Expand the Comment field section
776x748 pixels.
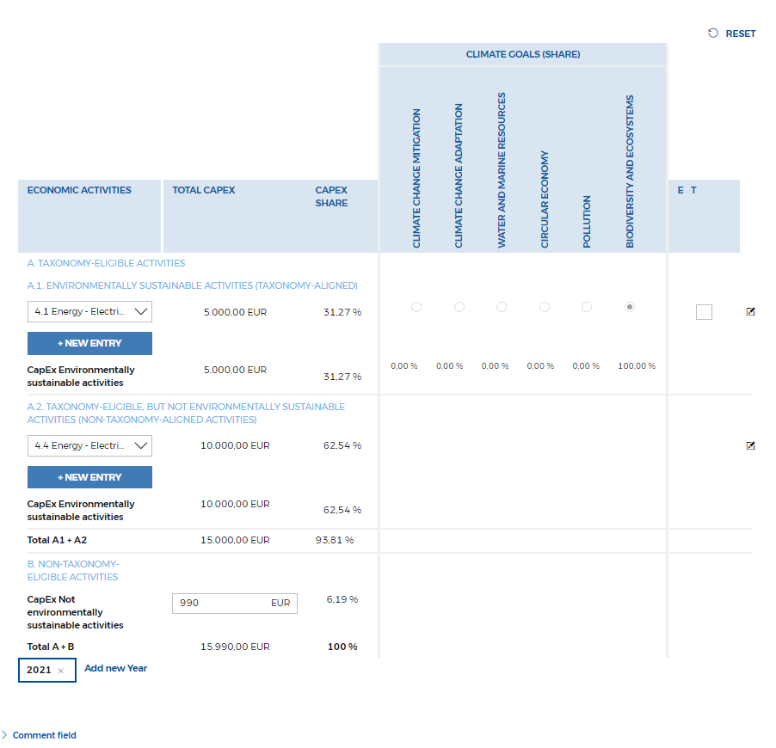(x=40, y=735)
